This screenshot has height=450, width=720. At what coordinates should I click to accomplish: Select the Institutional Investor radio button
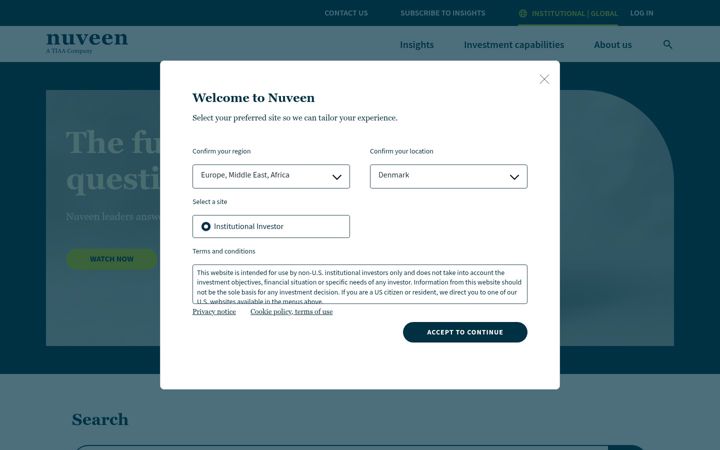[206, 226]
